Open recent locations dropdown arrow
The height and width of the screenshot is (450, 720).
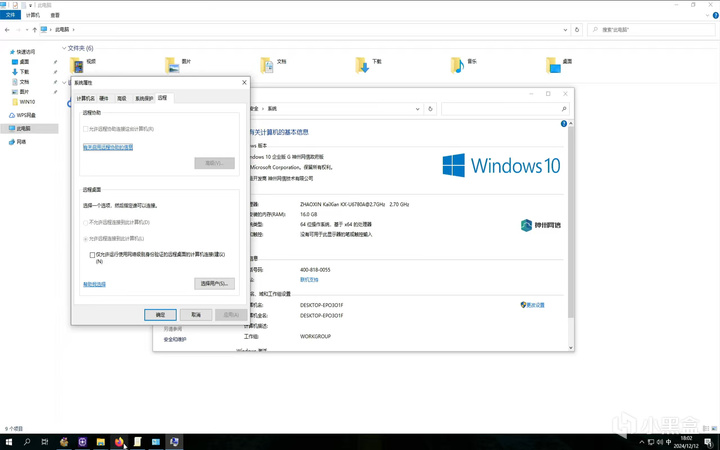click(27, 30)
